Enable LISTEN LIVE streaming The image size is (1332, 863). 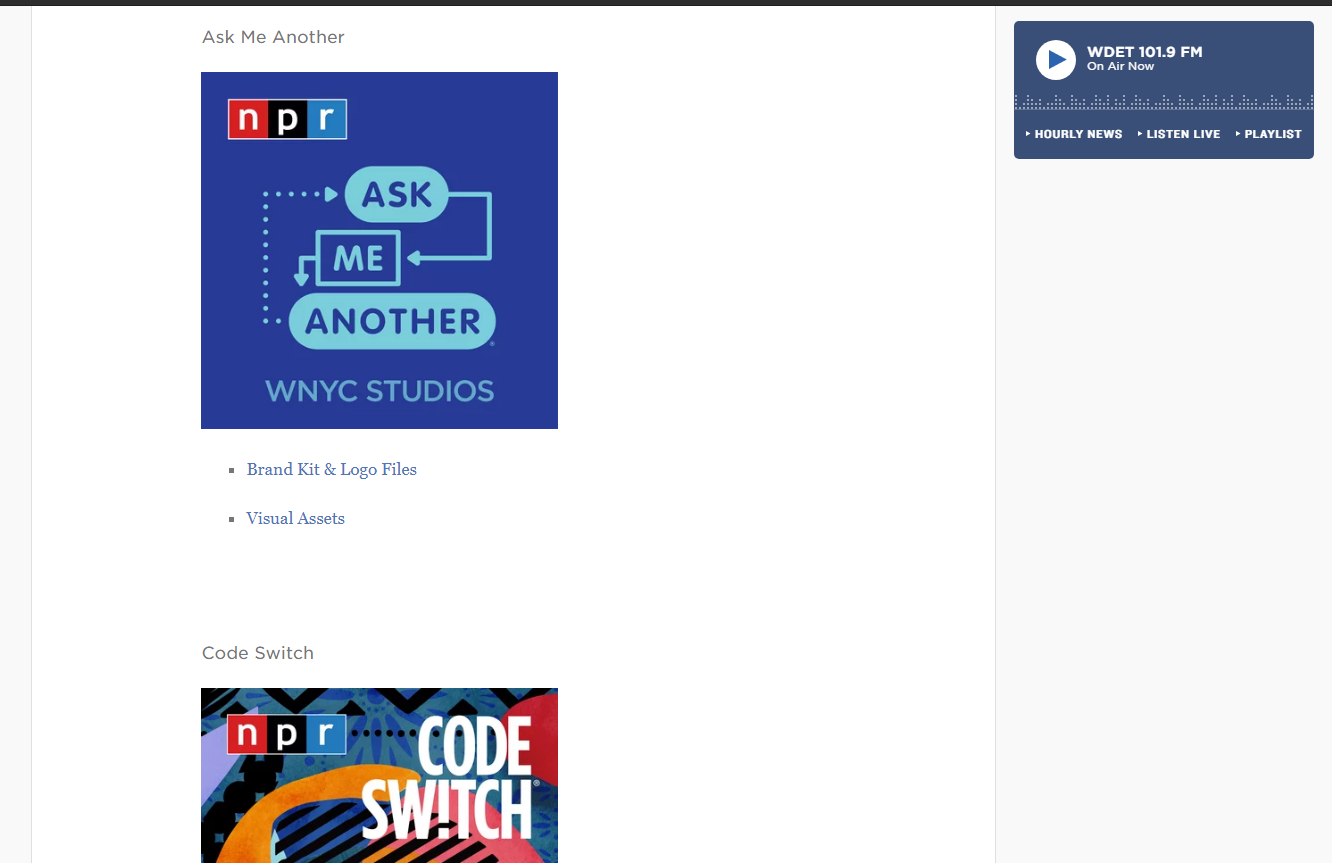(x=1183, y=133)
